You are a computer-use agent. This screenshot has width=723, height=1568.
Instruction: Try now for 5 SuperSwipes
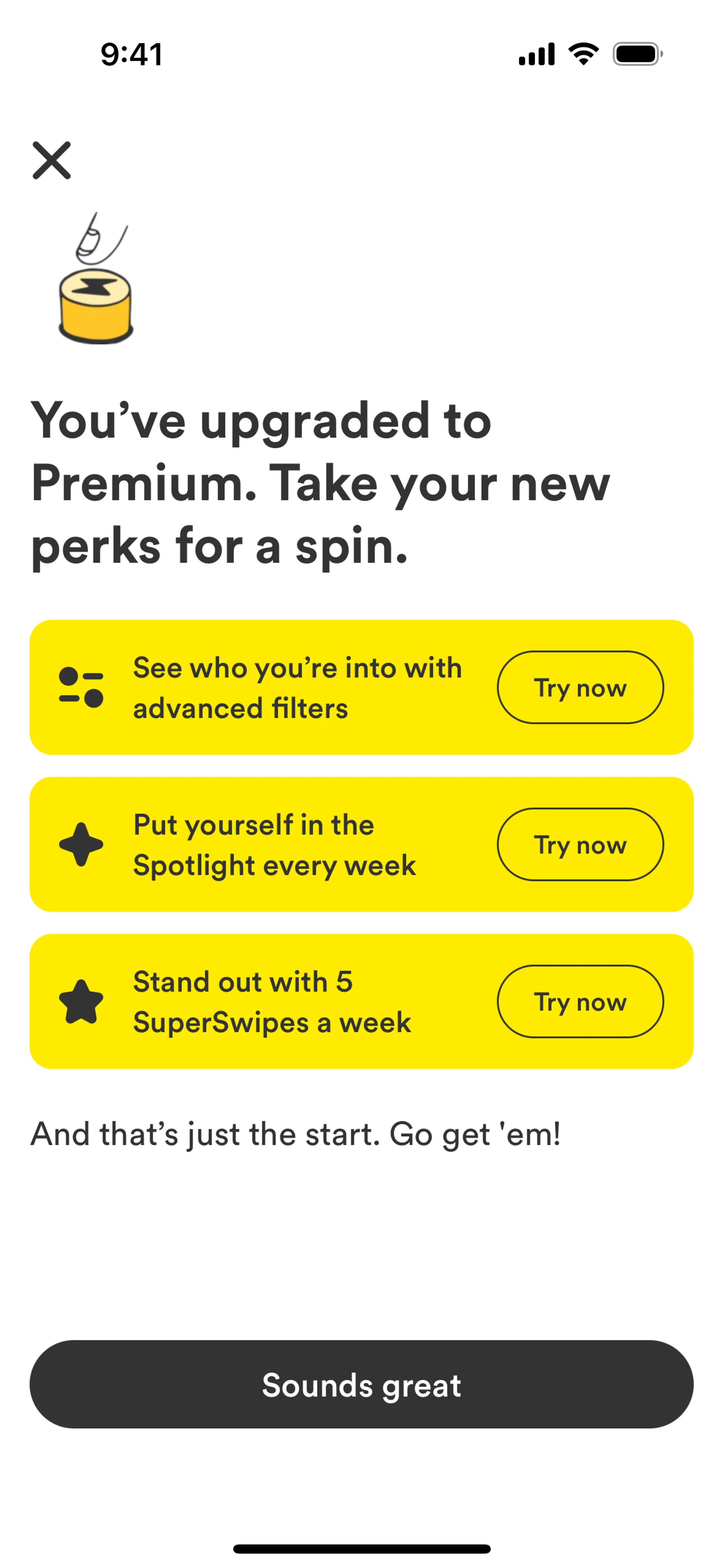[x=580, y=1001]
